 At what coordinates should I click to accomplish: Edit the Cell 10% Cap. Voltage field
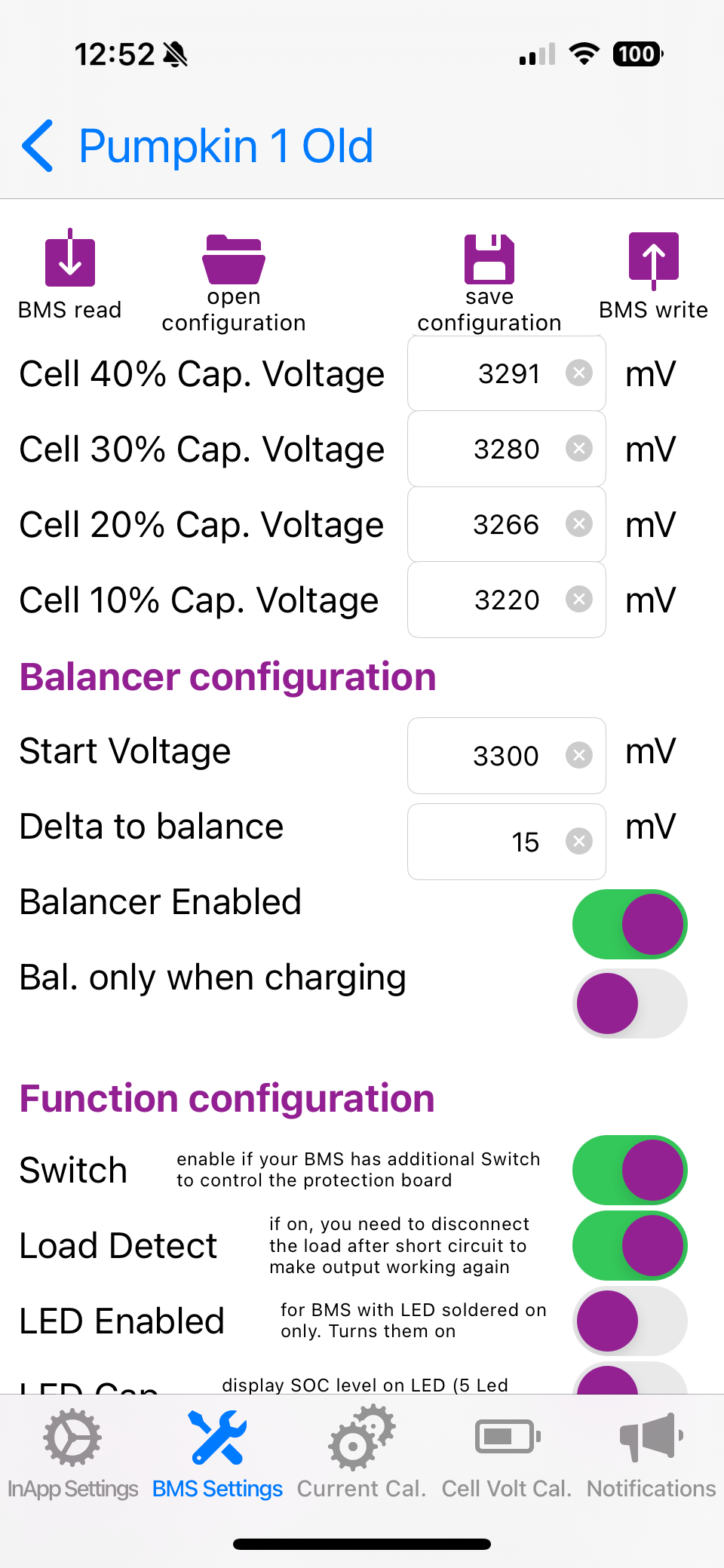pos(490,600)
